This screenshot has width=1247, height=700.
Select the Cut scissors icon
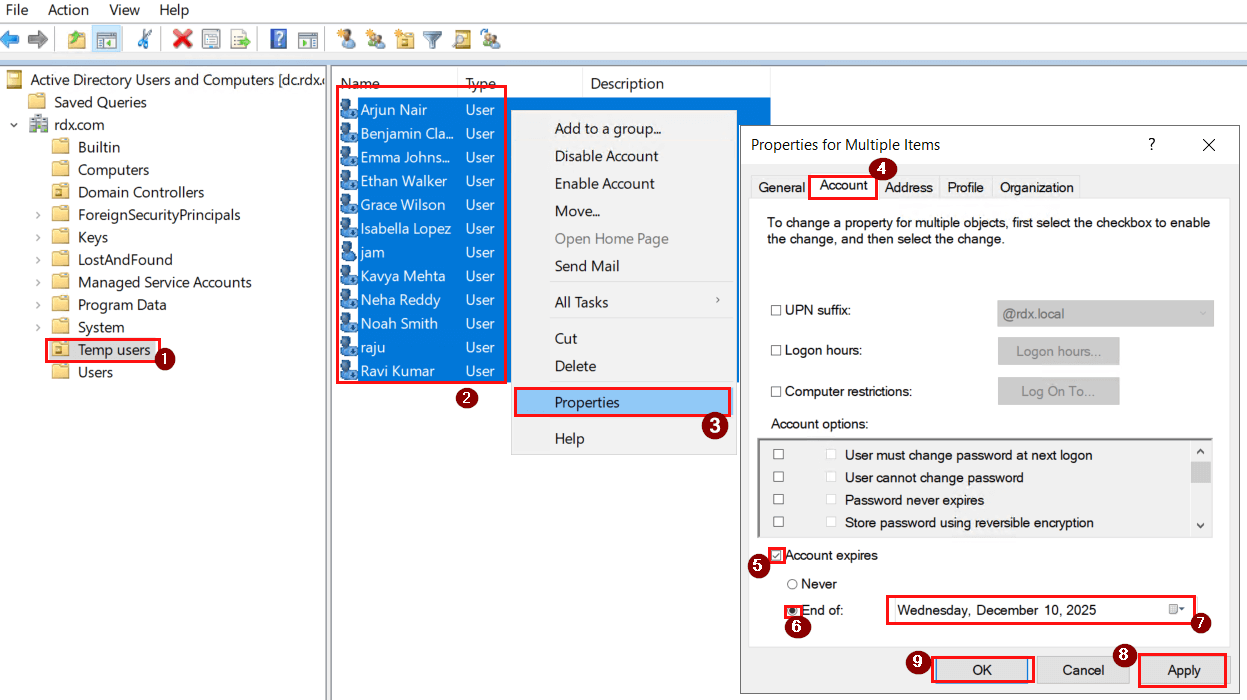(144, 39)
